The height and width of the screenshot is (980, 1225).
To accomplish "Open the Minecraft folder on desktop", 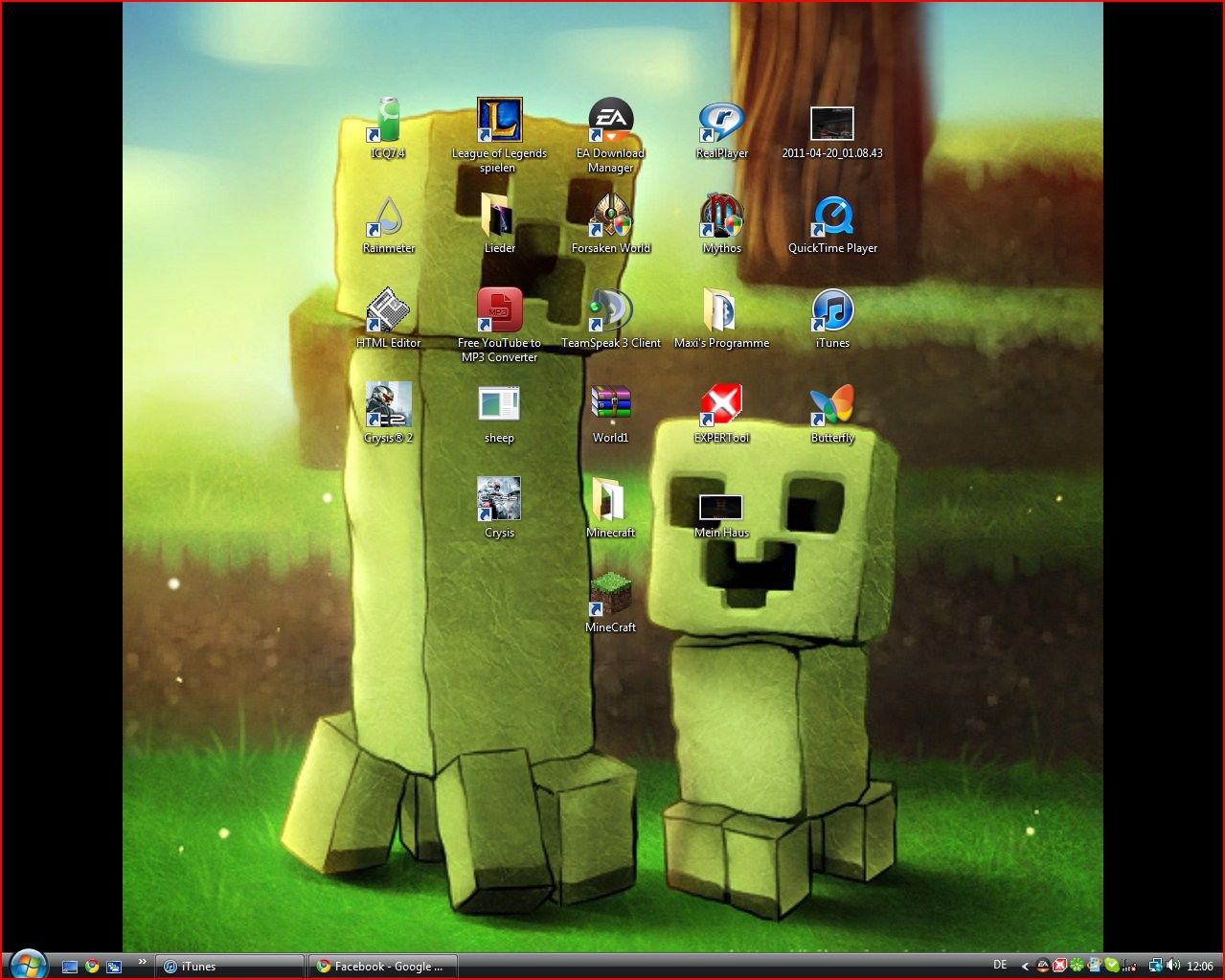I will pos(610,509).
